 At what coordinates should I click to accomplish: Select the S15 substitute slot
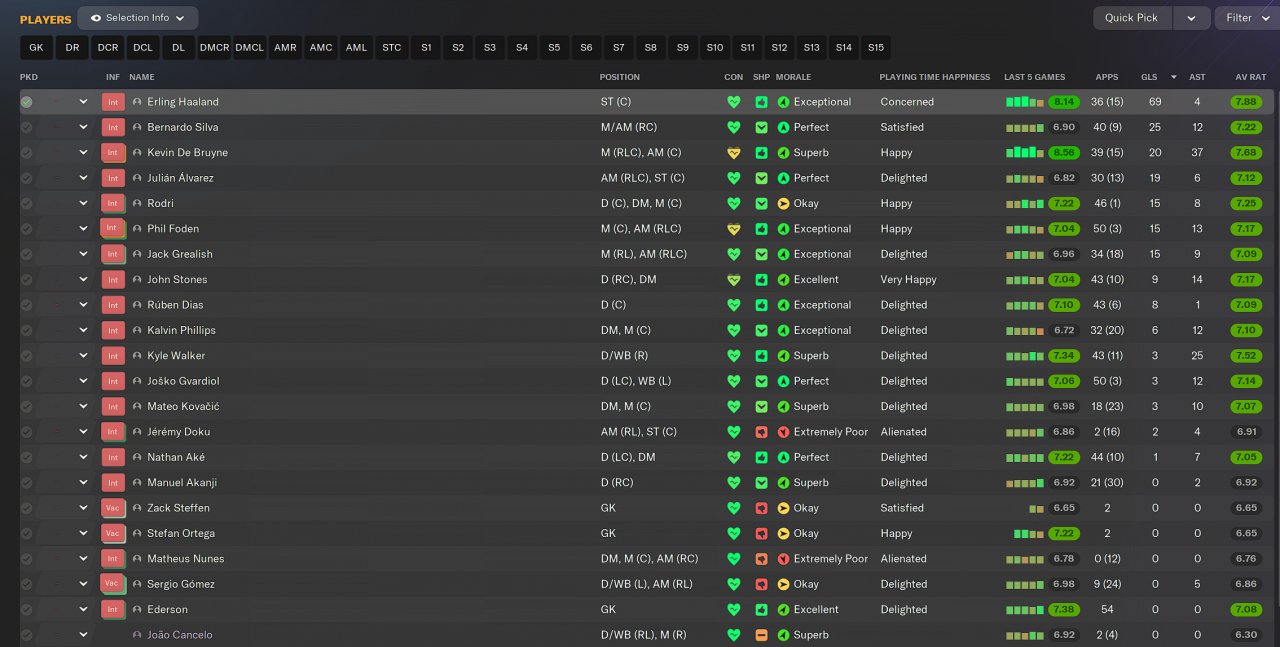pyautogui.click(x=876, y=47)
